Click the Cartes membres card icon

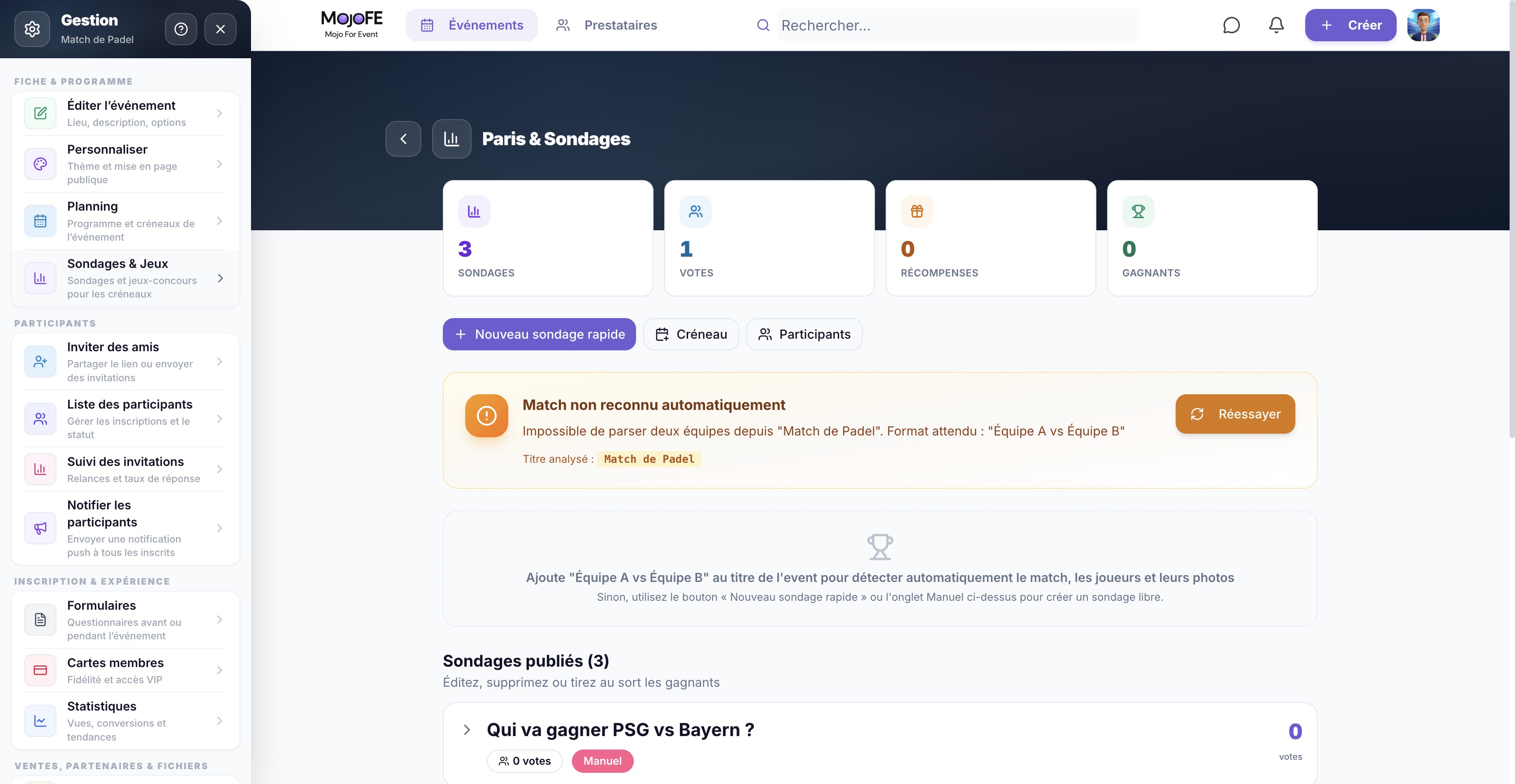(x=40, y=670)
